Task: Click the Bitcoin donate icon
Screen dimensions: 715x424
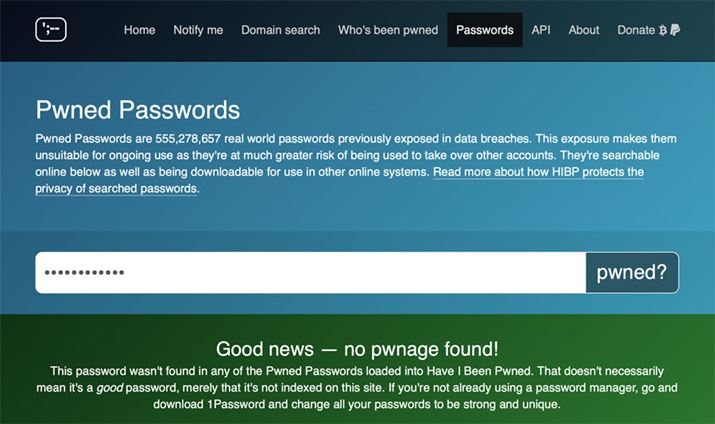Action: [x=664, y=30]
